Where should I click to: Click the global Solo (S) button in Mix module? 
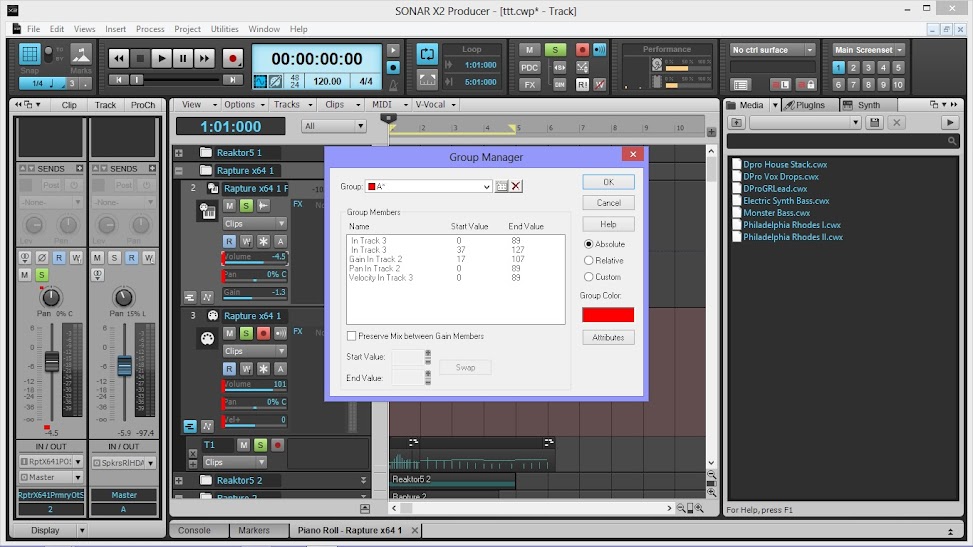555,50
